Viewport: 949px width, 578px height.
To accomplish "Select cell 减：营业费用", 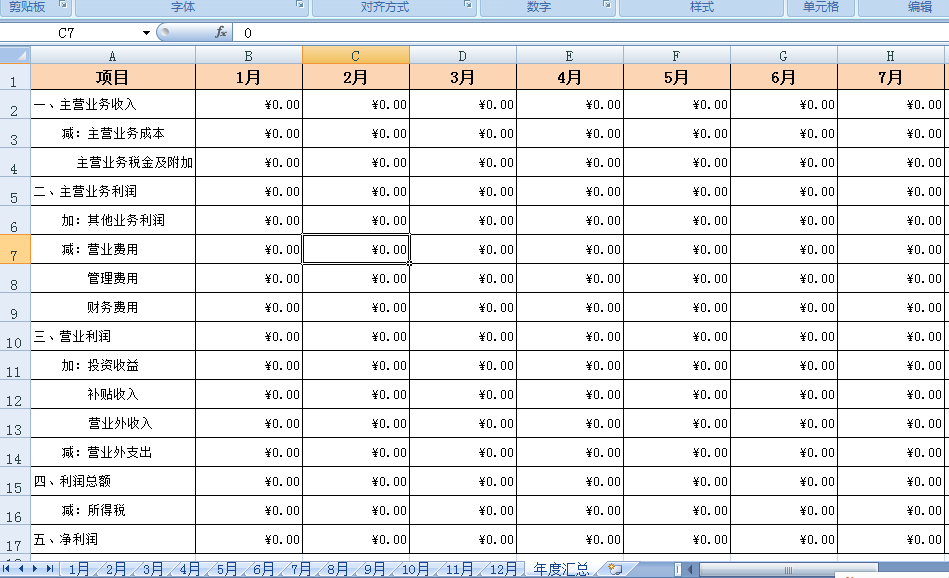I will [x=113, y=249].
